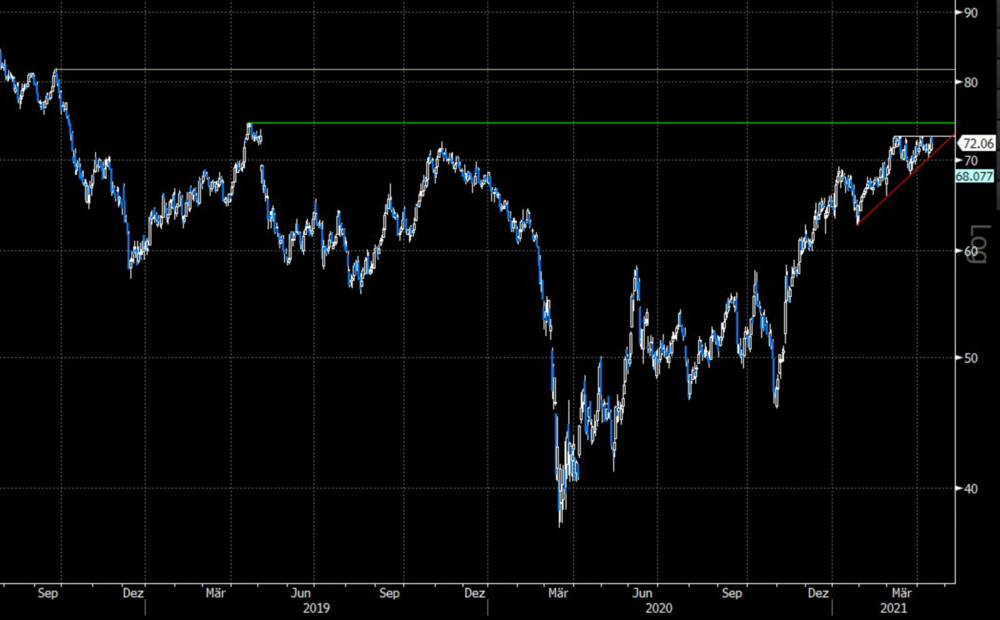The width and height of the screenshot is (1000, 620).
Task: Select the 2020 year label on the time axis
Action: coord(658,608)
